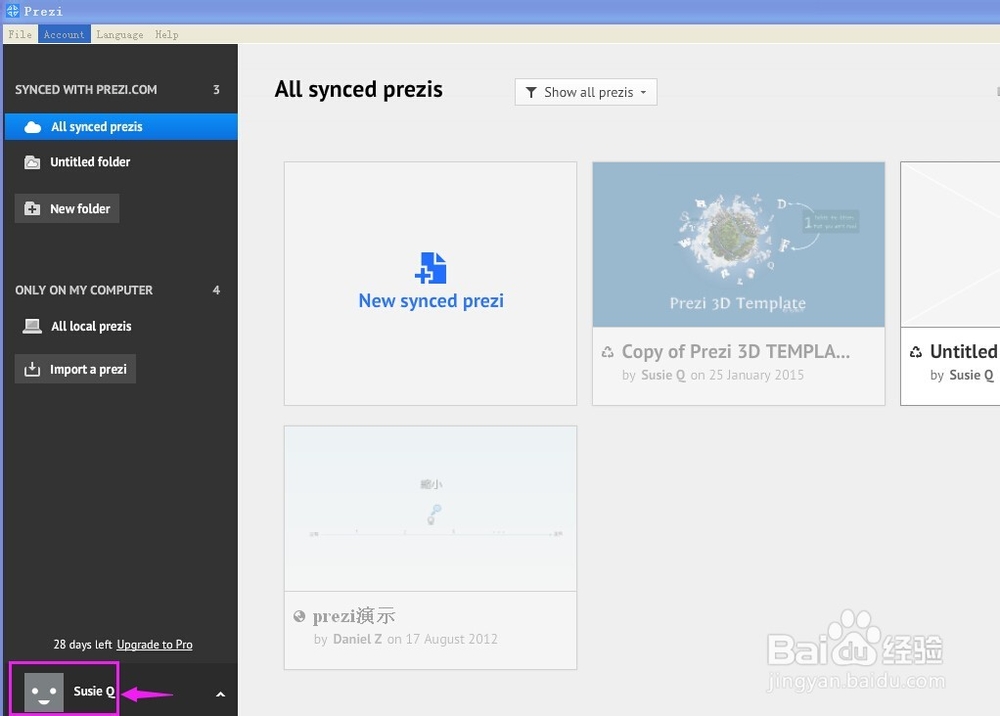1000x716 pixels.
Task: Click Import a prezi button
Action: (75, 369)
